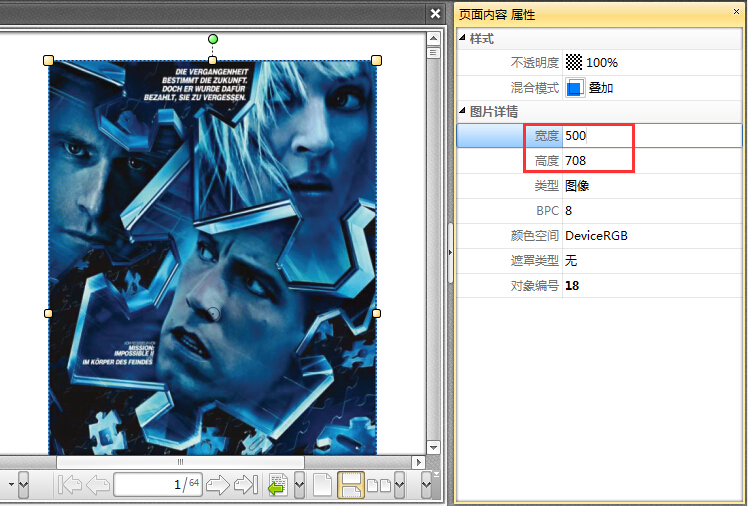Collapse the 样式 section

coord(462,37)
